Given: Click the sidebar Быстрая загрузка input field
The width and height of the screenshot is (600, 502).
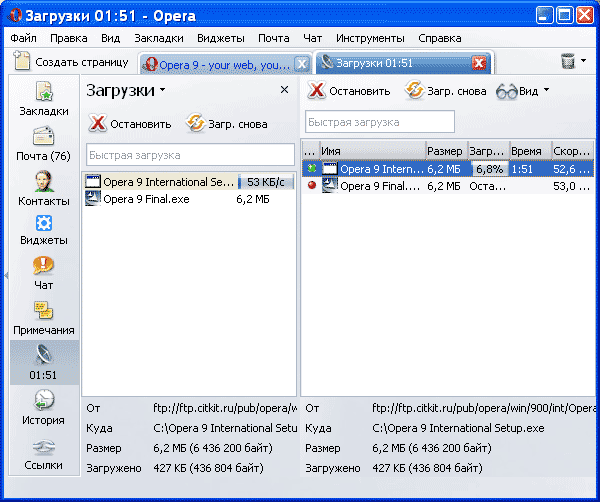Looking at the screenshot, I should click(x=190, y=155).
